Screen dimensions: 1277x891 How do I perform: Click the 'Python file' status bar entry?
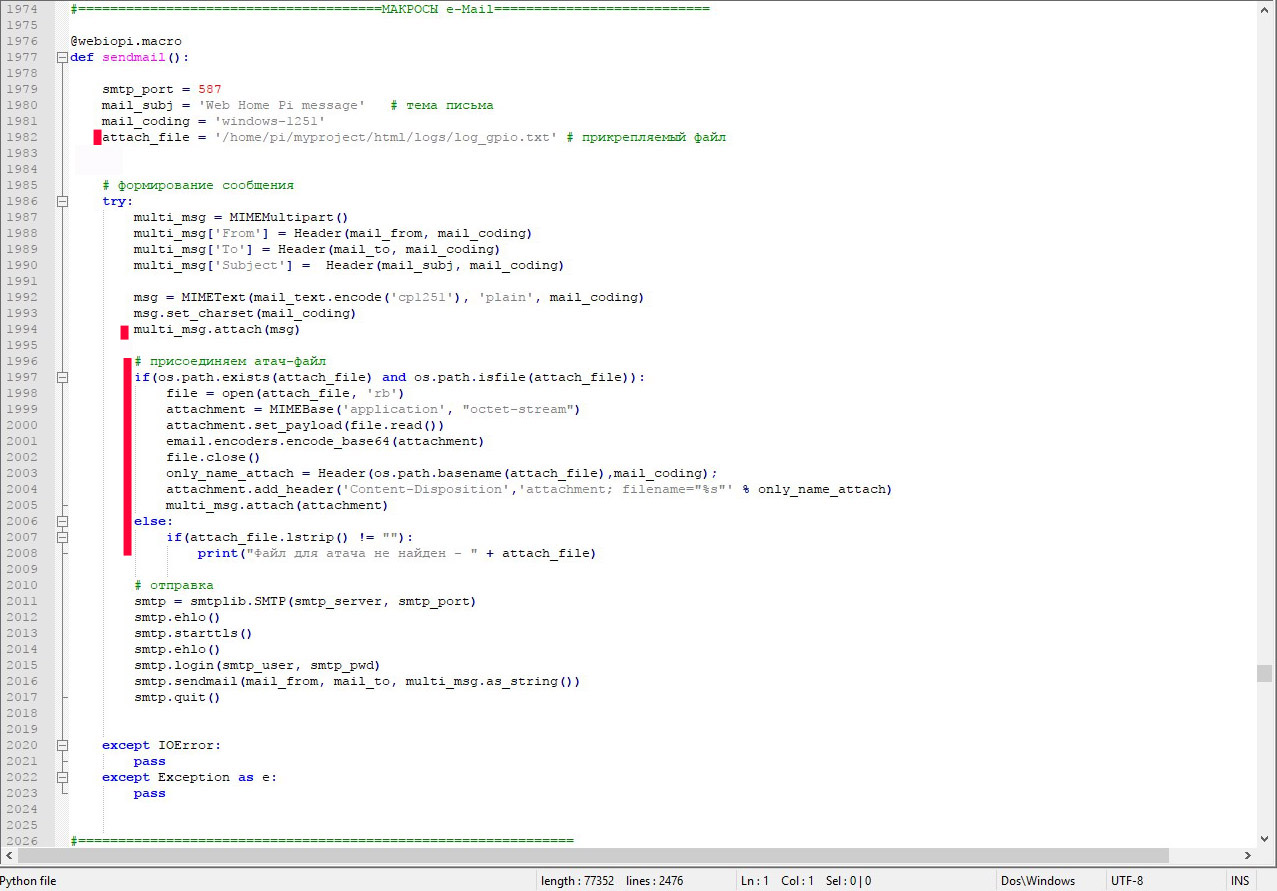click(x=29, y=881)
